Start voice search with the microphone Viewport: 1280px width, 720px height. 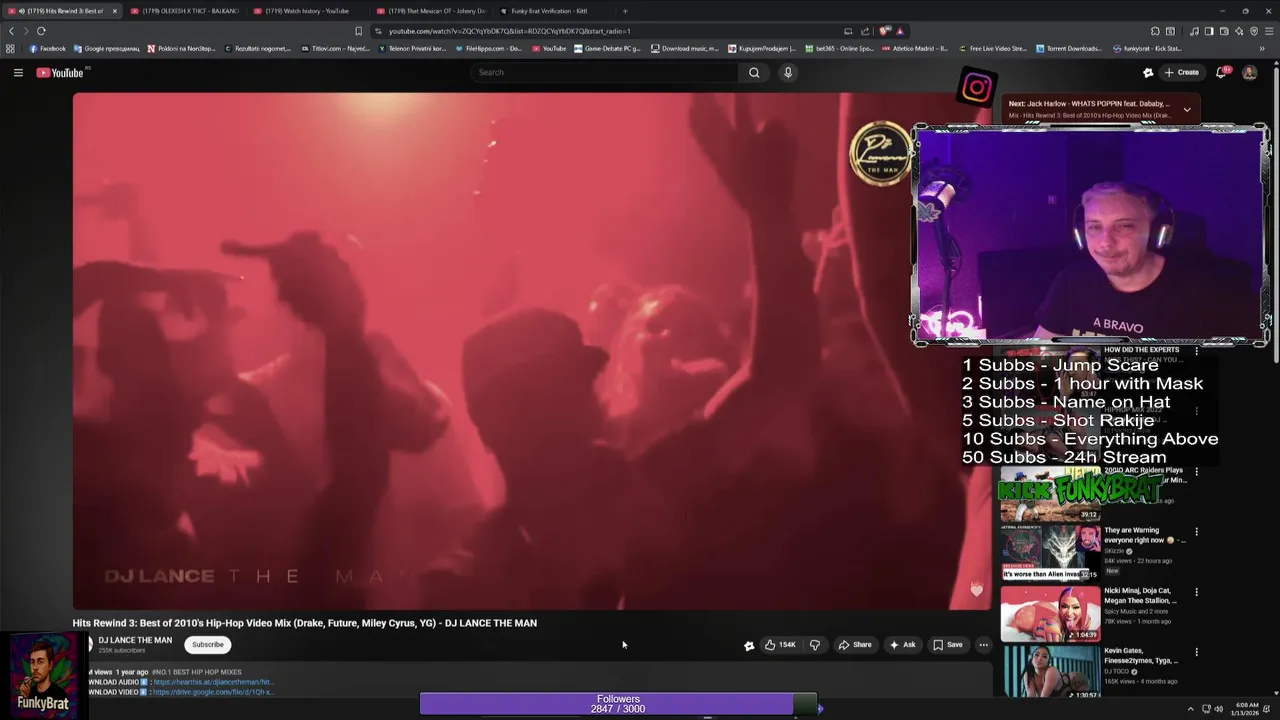(788, 72)
